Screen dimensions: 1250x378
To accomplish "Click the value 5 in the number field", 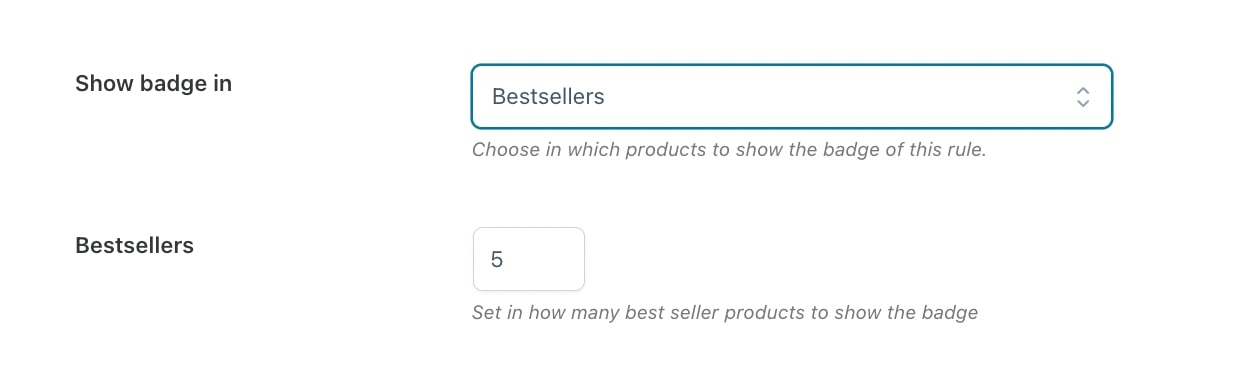I will coord(497,260).
